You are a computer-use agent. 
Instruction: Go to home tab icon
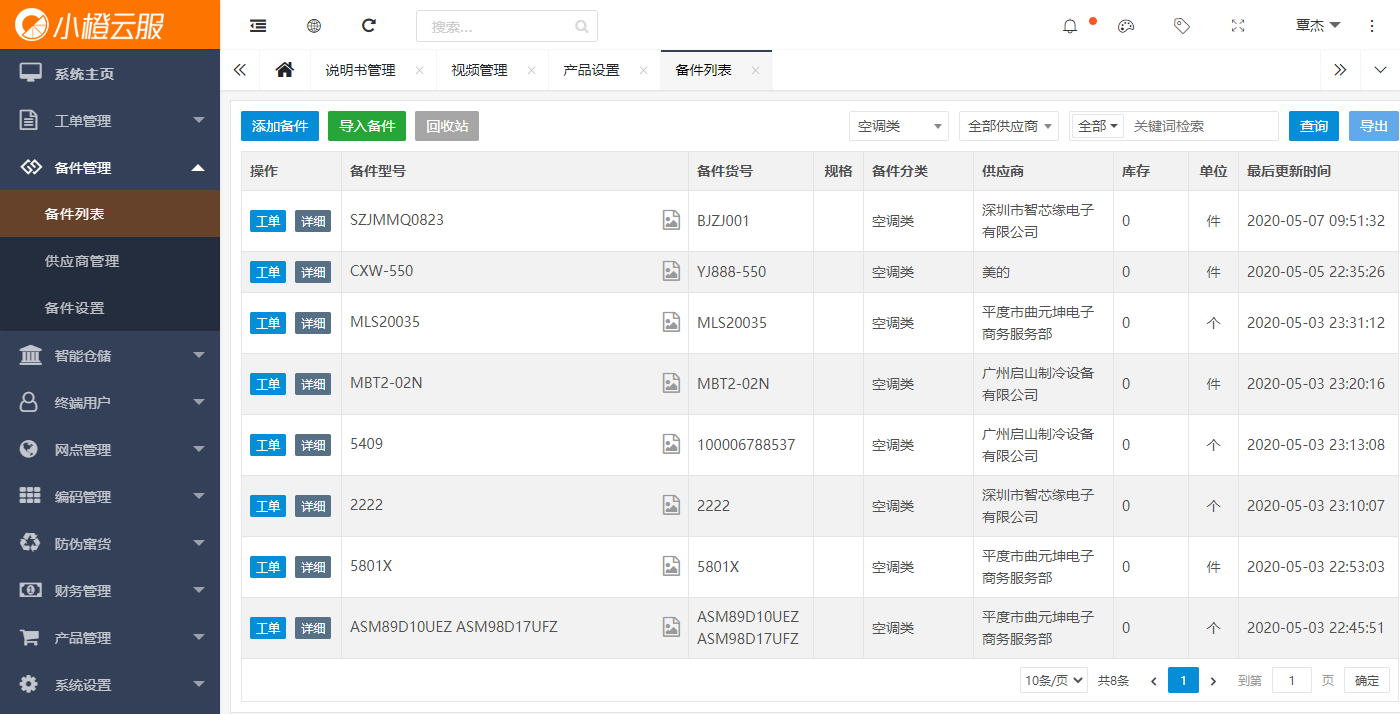285,70
